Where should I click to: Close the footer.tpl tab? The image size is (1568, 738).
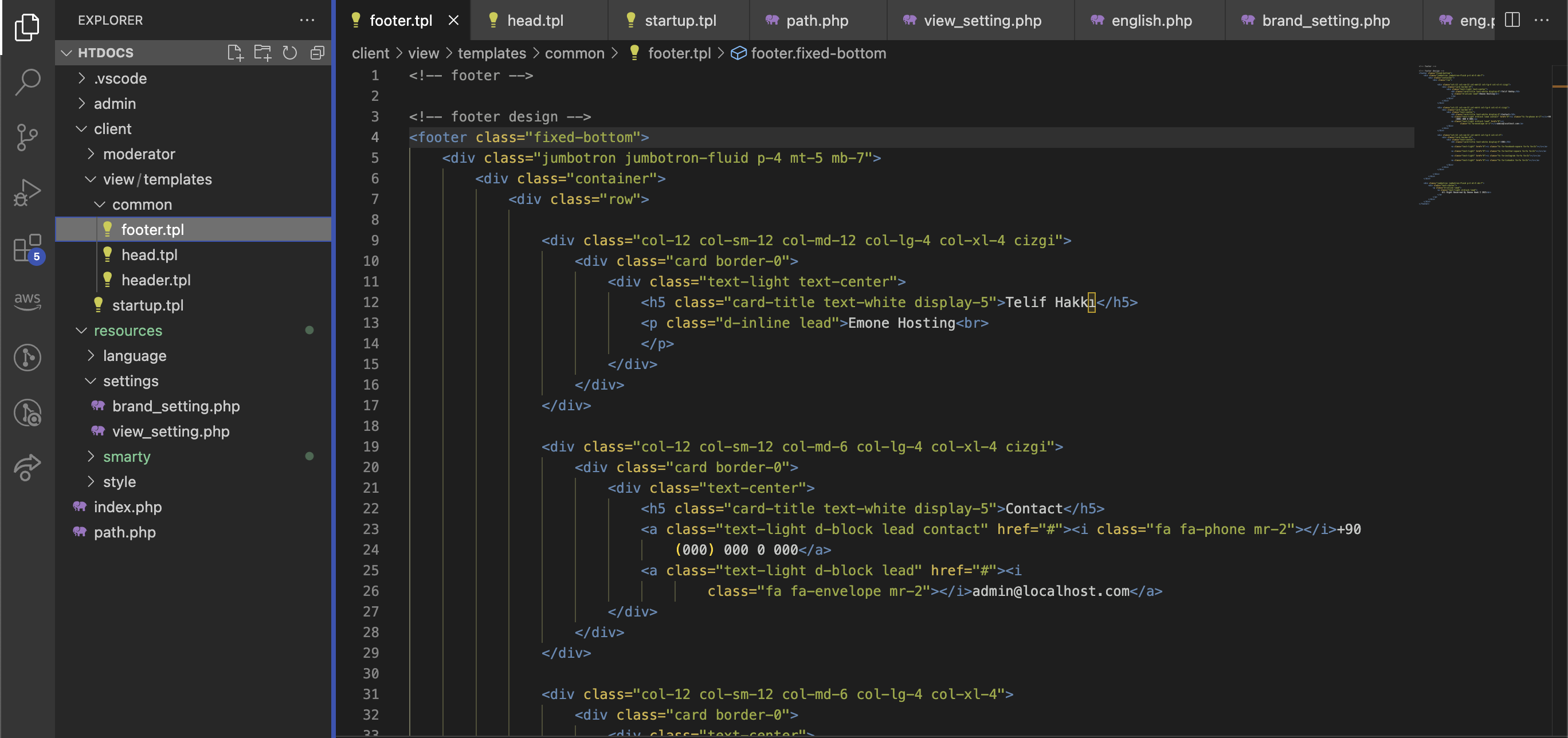[x=453, y=21]
